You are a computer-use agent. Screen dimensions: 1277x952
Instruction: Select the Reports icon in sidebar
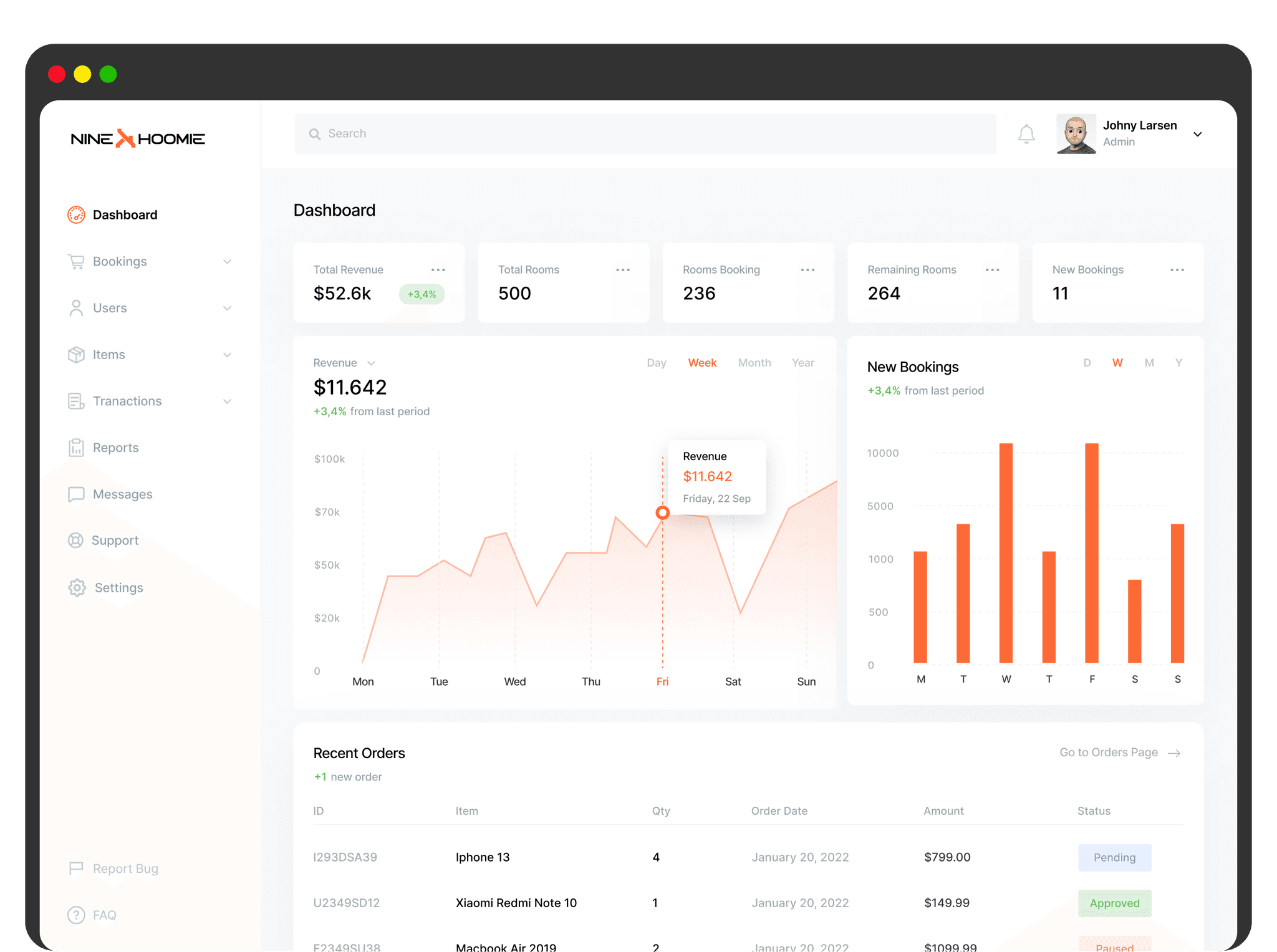(76, 447)
